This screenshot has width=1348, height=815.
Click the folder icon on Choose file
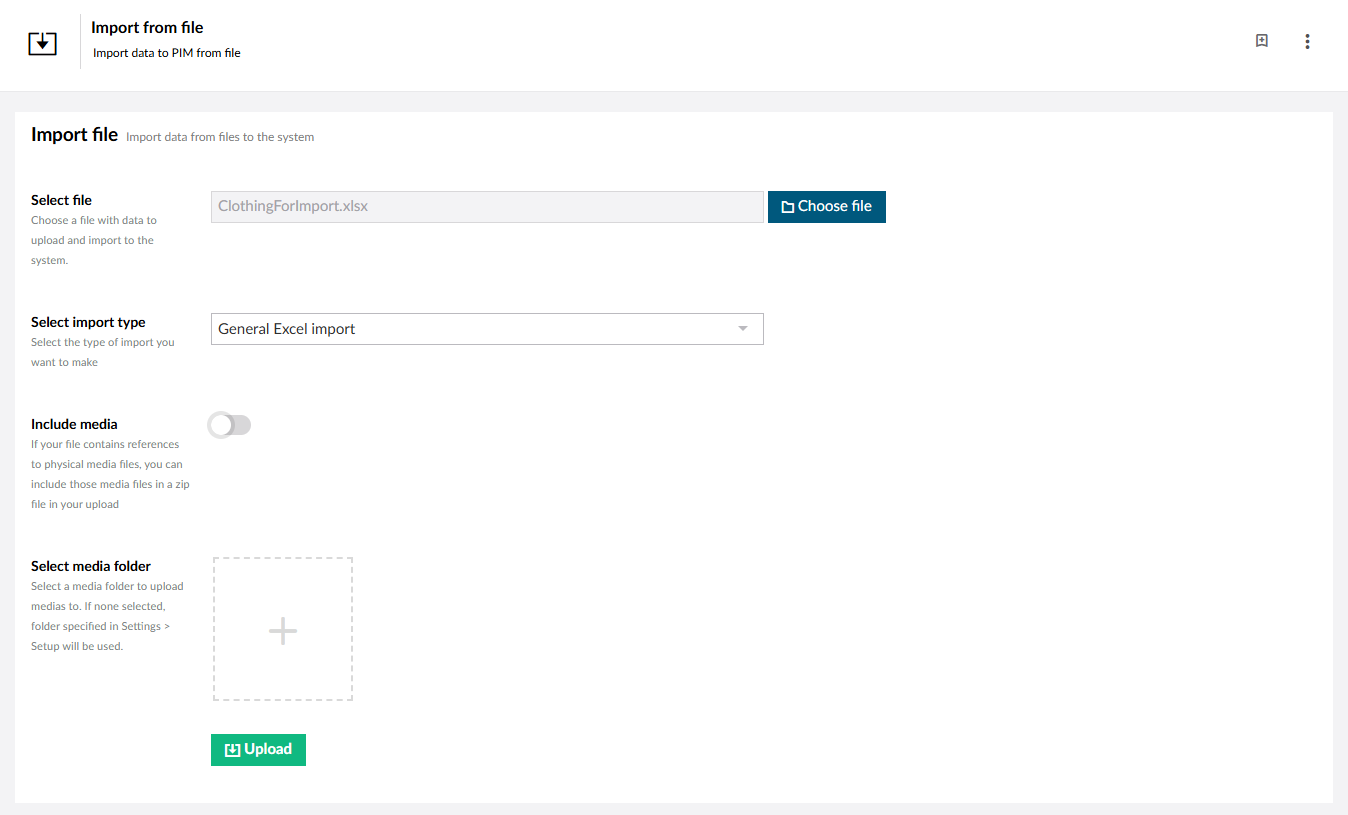click(x=787, y=207)
